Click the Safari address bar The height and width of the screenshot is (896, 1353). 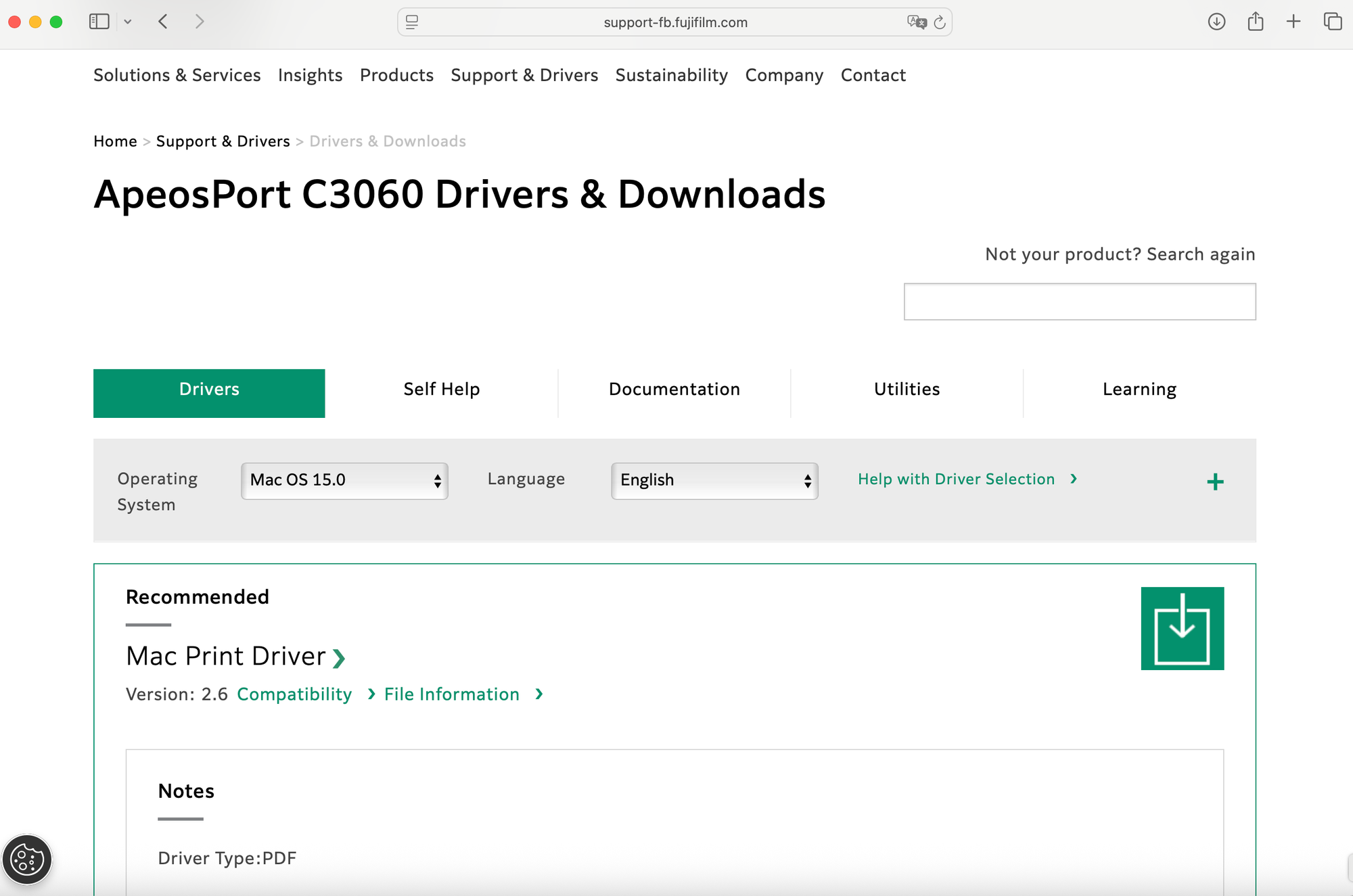click(675, 22)
